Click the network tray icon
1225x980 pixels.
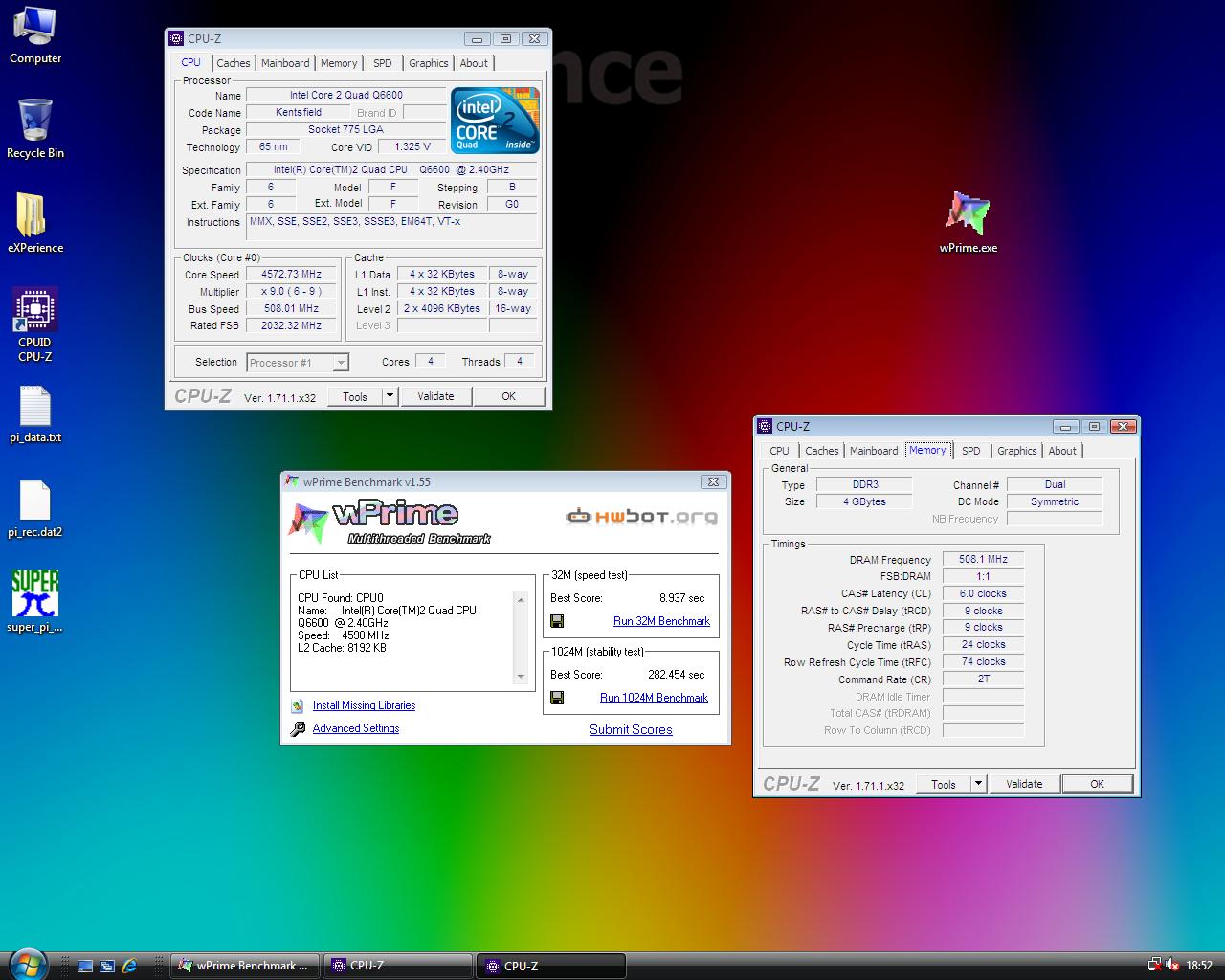(x=1155, y=966)
